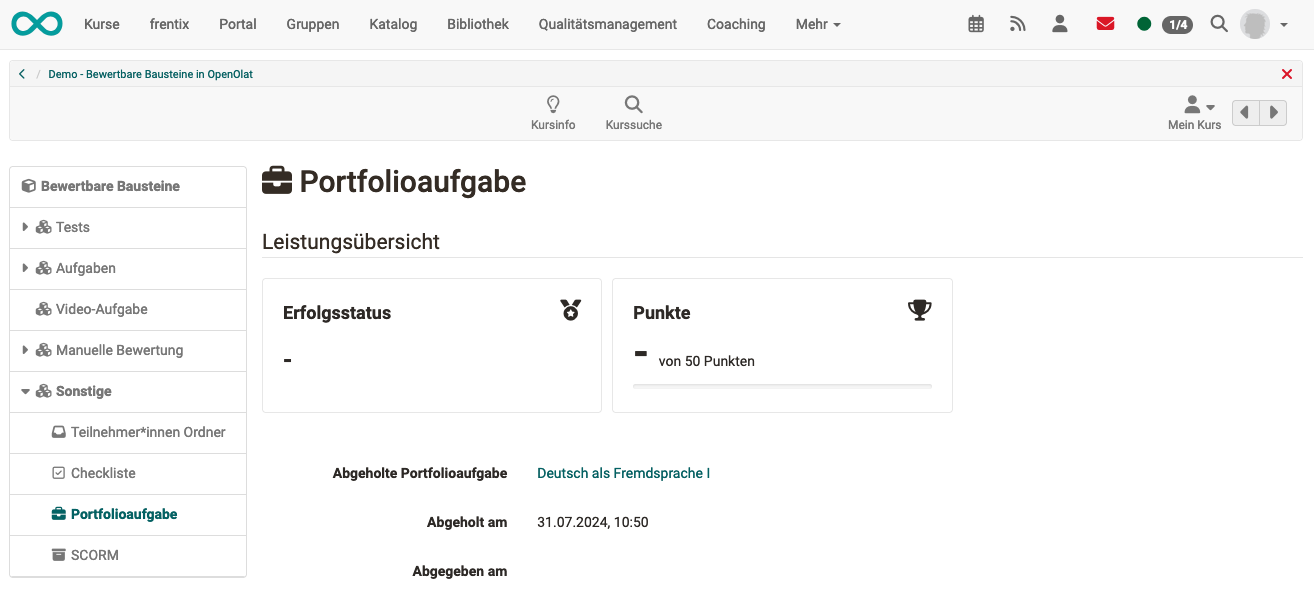The width and height of the screenshot is (1314, 615).
Task: Switch to Qualitätsmanagement tab
Action: coord(607,24)
